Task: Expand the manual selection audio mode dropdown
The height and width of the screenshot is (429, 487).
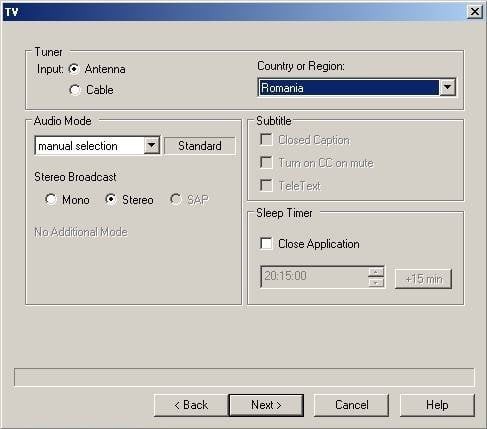Action: pos(151,146)
